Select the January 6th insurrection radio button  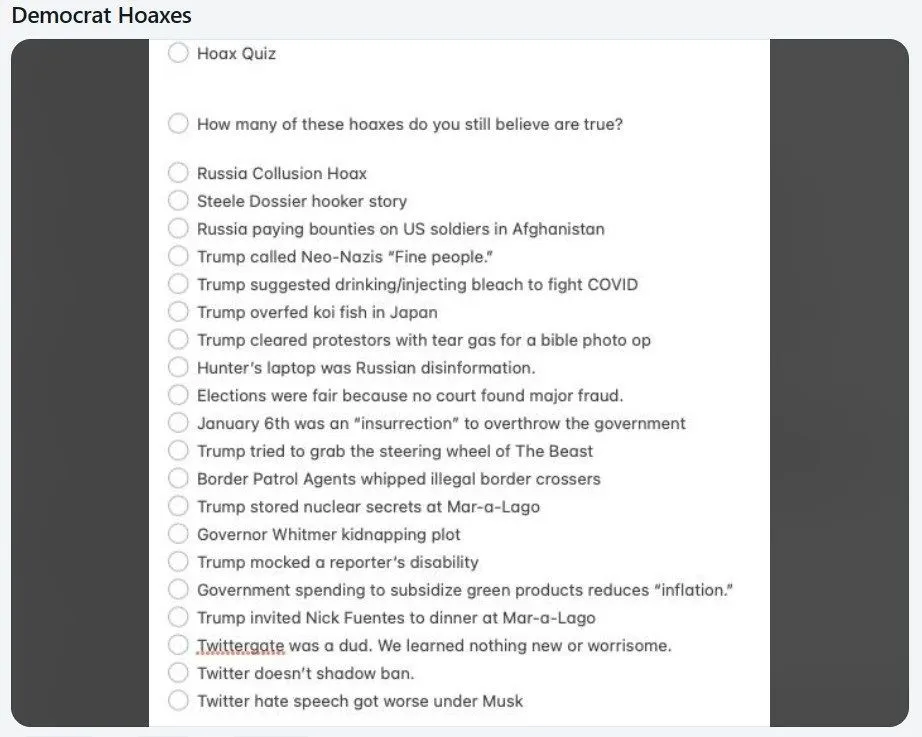coord(178,423)
